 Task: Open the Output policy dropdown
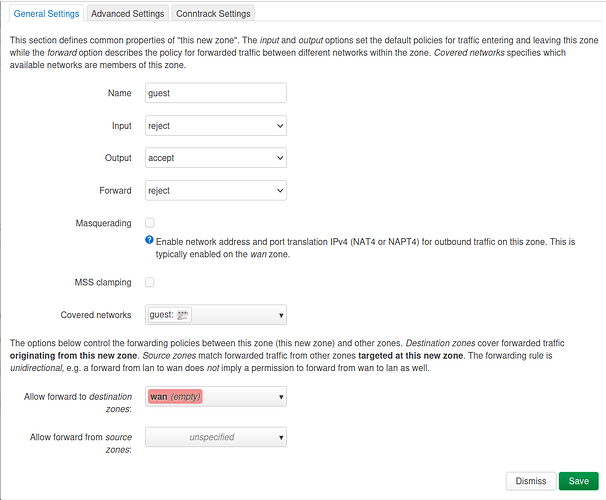(x=216, y=158)
